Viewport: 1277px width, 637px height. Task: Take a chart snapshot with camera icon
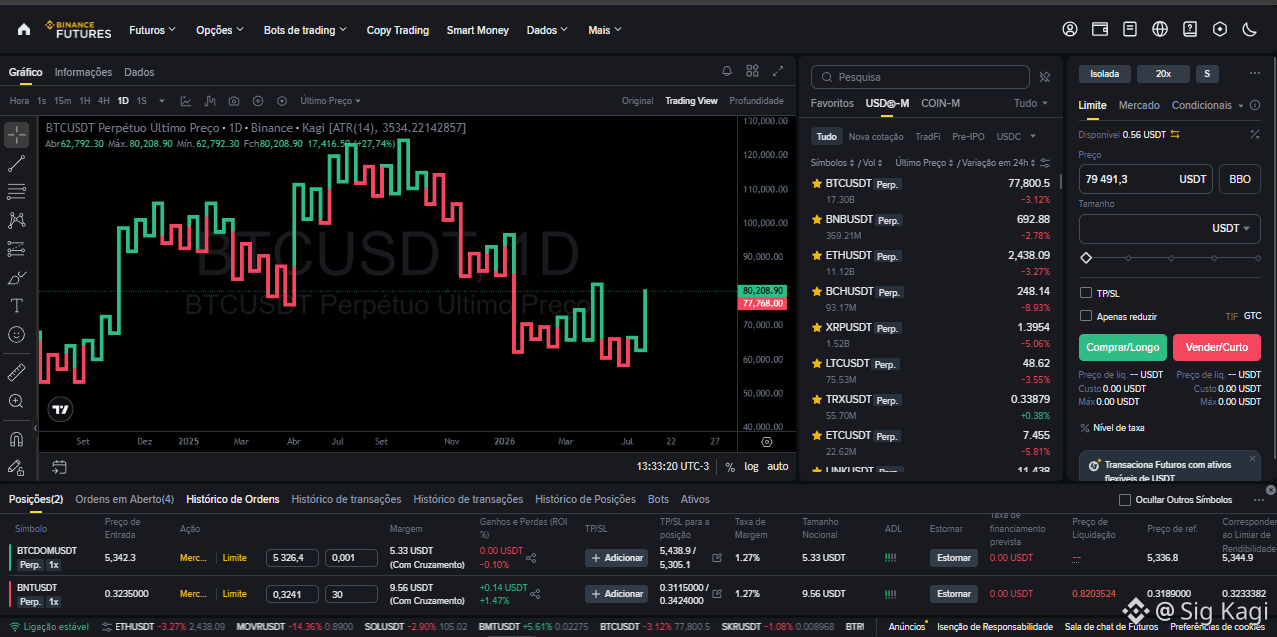234,101
